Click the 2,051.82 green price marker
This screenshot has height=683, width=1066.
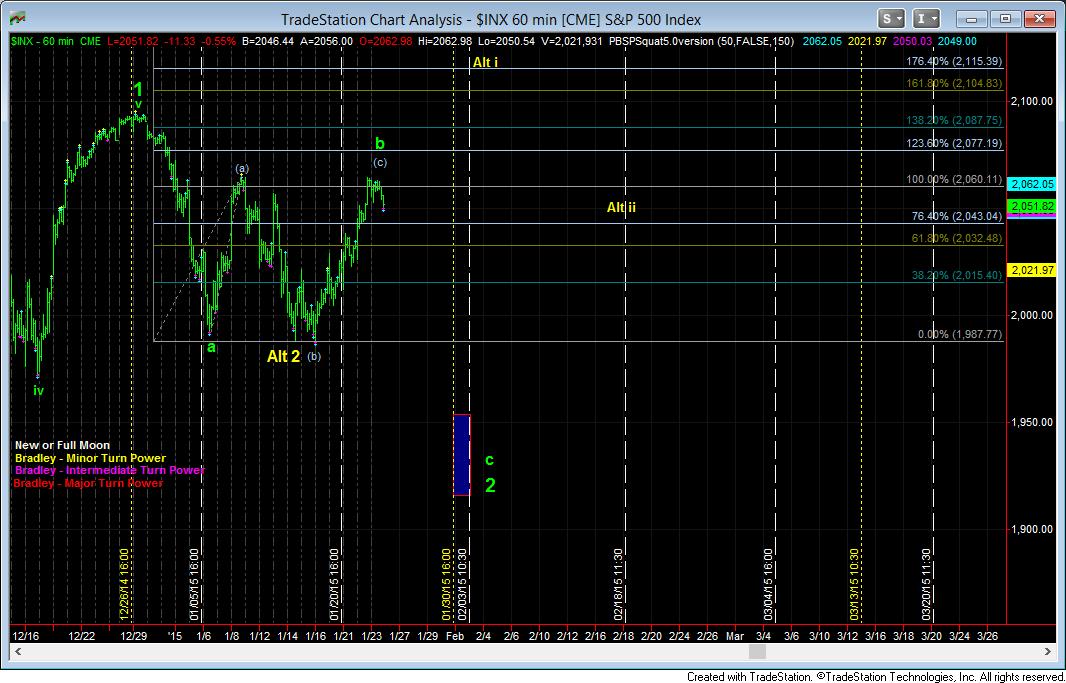(1031, 207)
